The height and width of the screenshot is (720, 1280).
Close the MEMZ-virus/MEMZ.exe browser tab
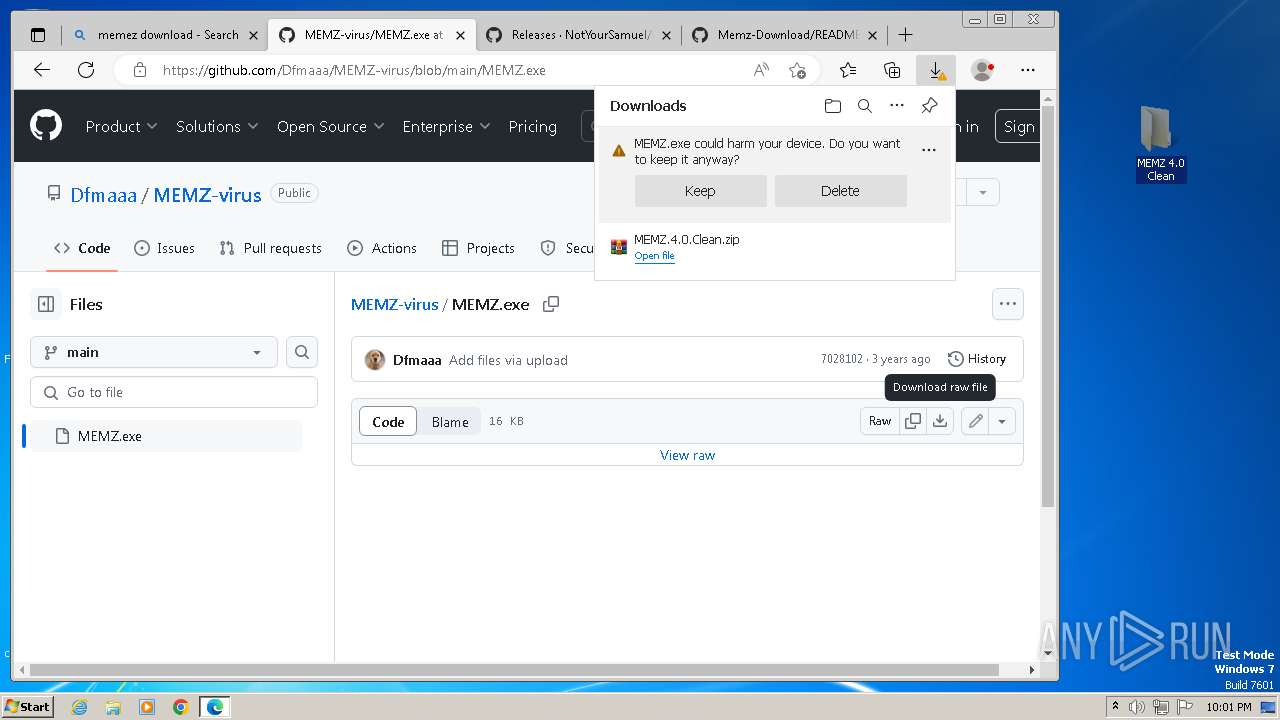460,35
